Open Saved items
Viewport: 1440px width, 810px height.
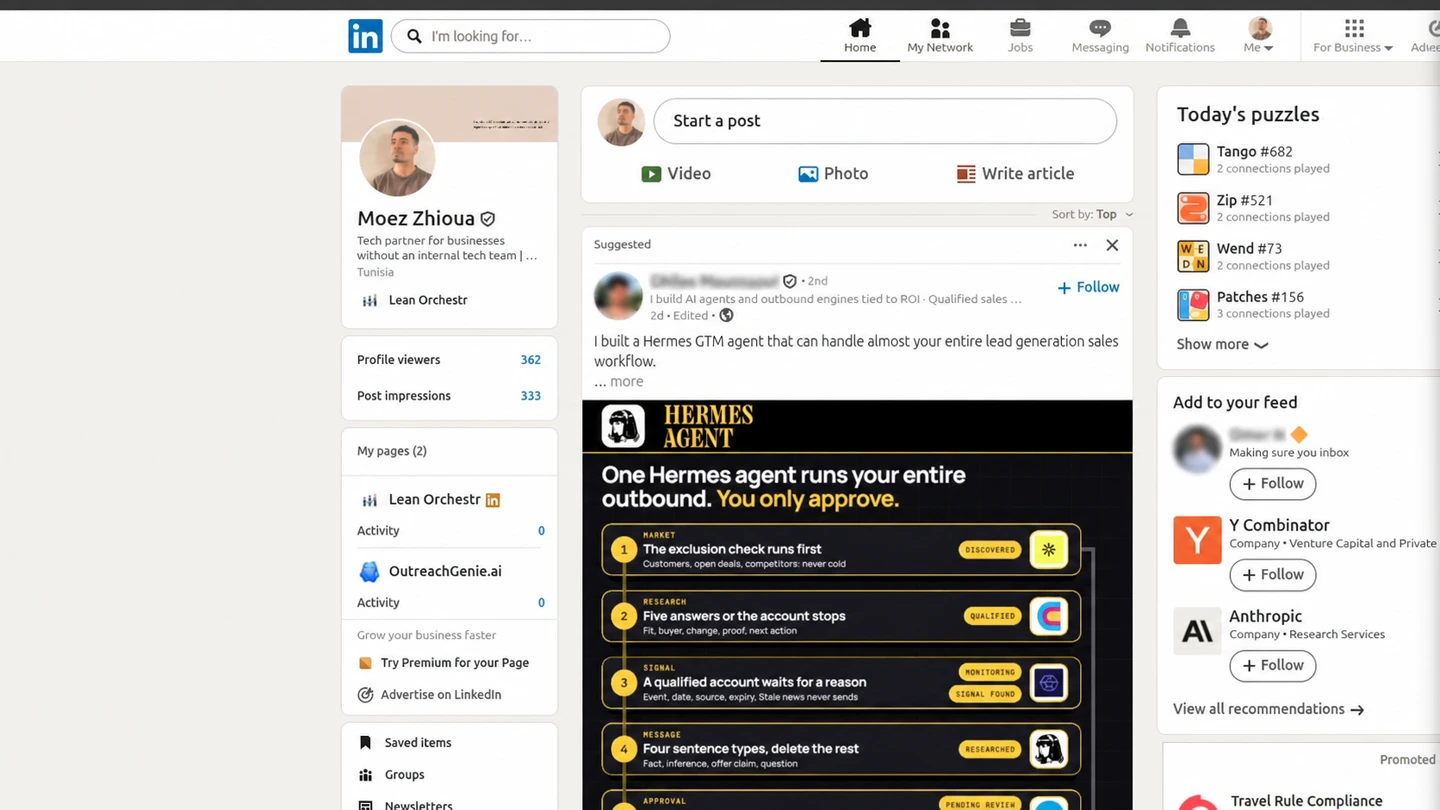(405, 743)
